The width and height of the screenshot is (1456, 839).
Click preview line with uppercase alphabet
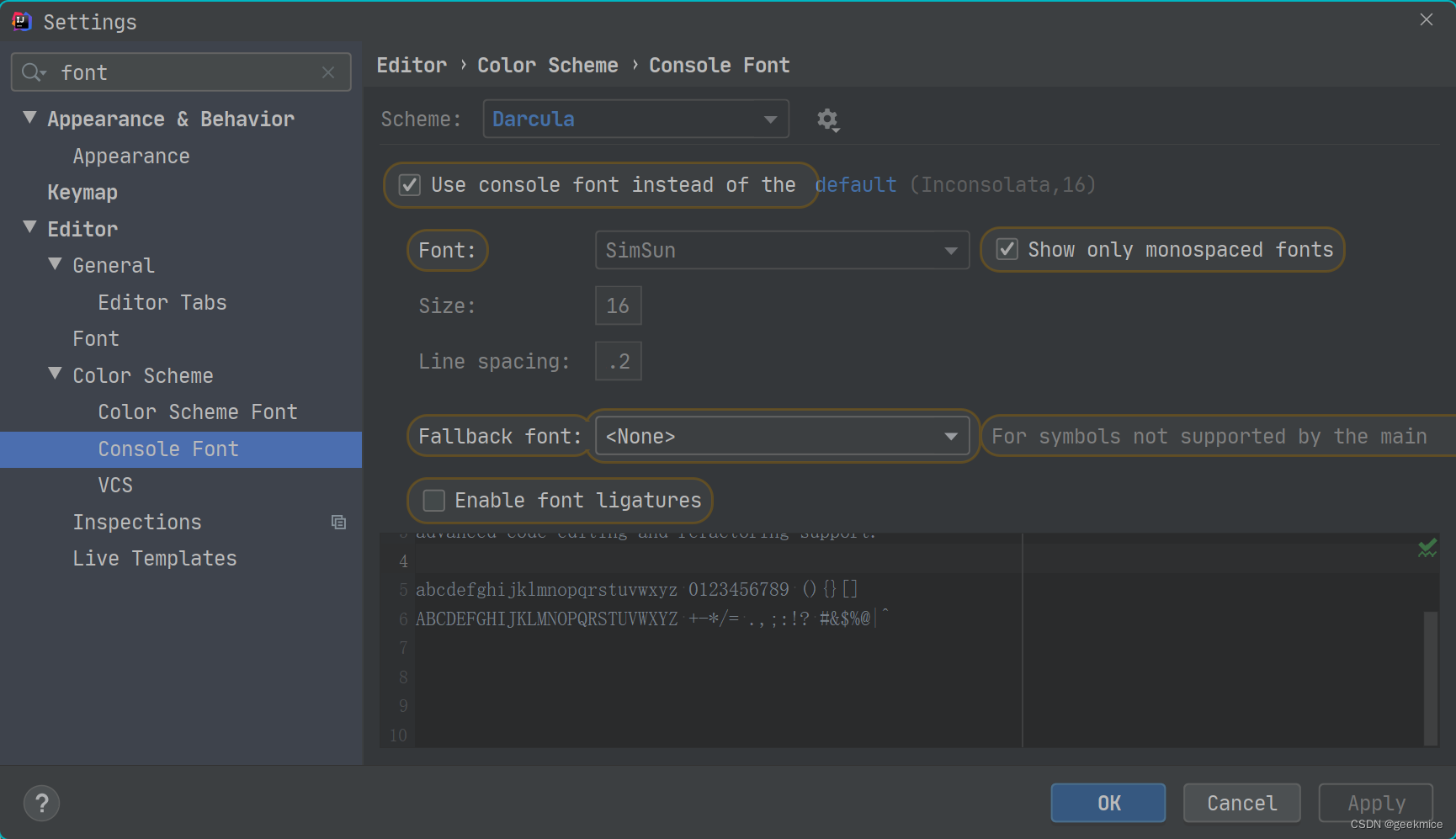652,619
